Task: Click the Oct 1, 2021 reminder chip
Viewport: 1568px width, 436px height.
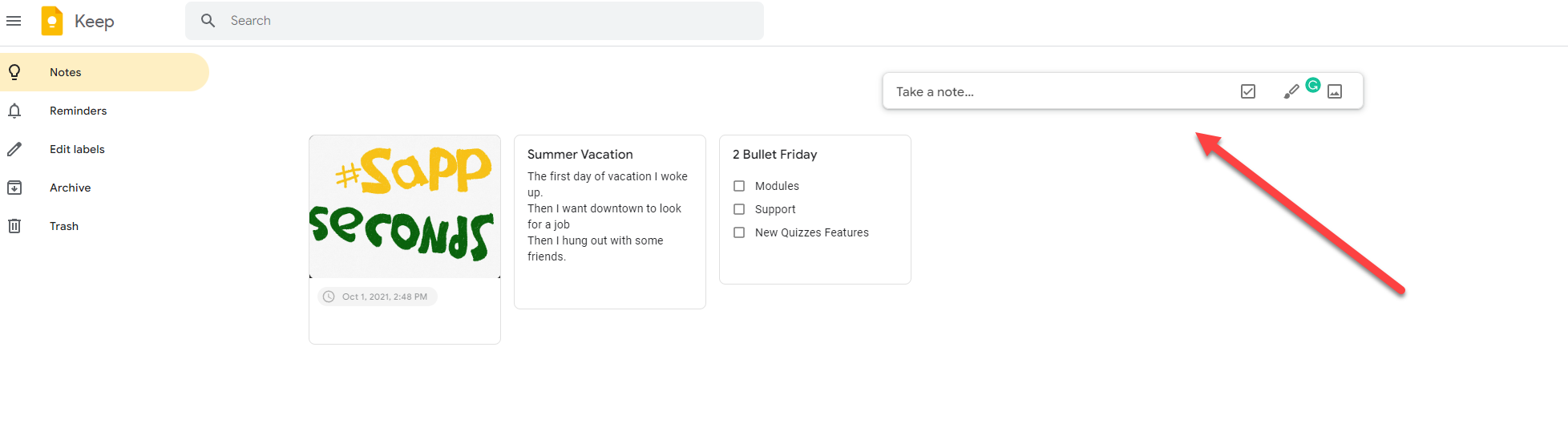Action: pyautogui.click(x=377, y=297)
